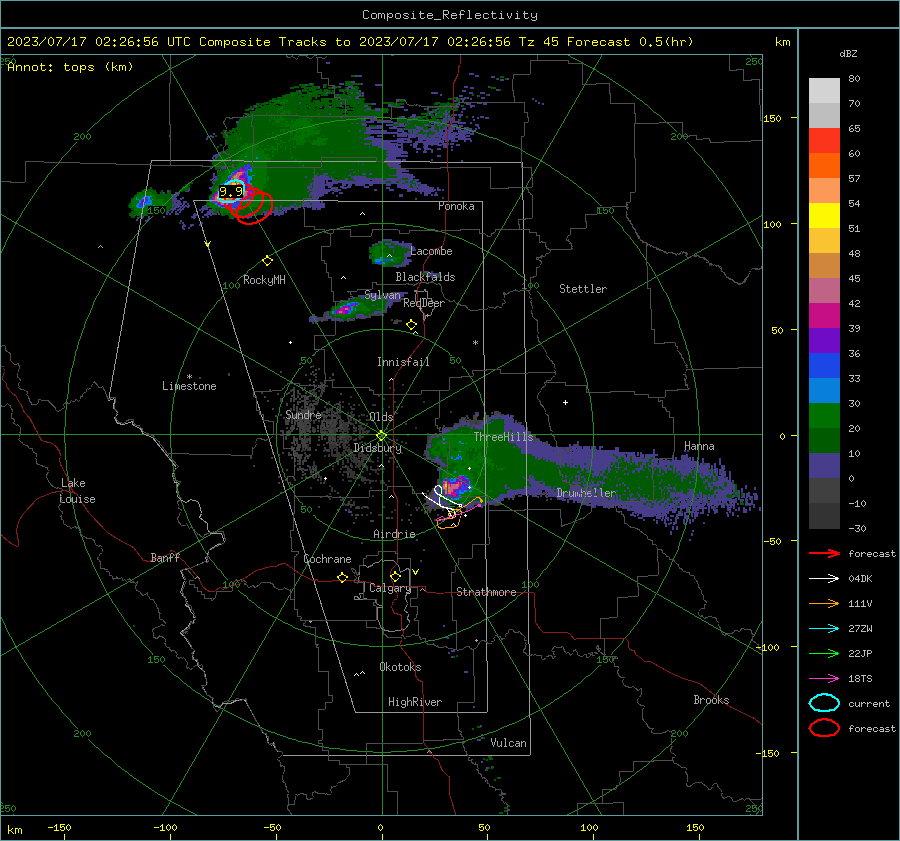The image size is (900, 841).
Task: Click the Brooks town label
Action: click(x=711, y=700)
